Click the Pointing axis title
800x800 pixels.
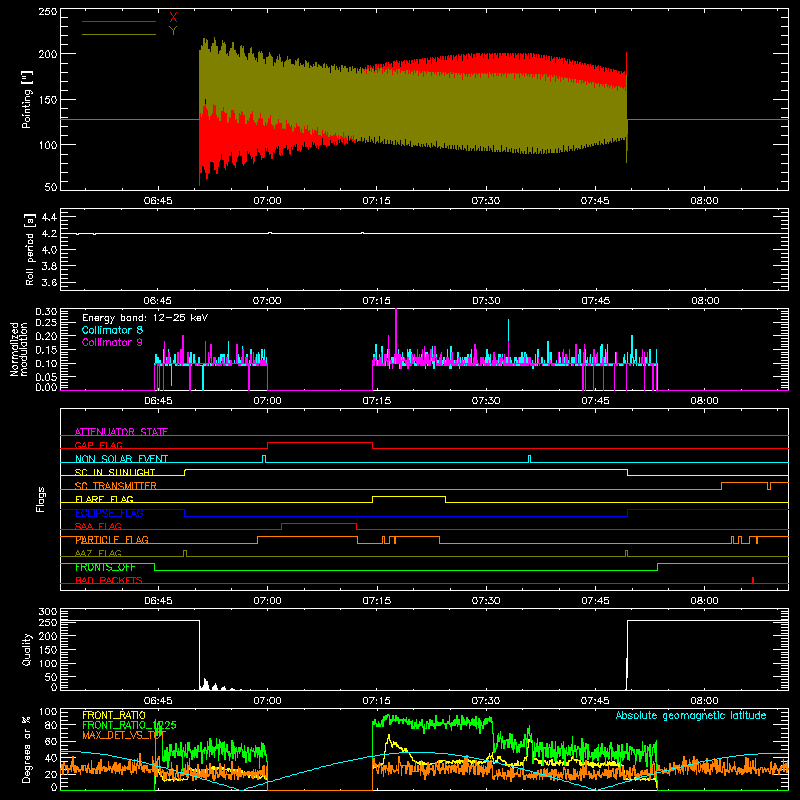pos(27,99)
